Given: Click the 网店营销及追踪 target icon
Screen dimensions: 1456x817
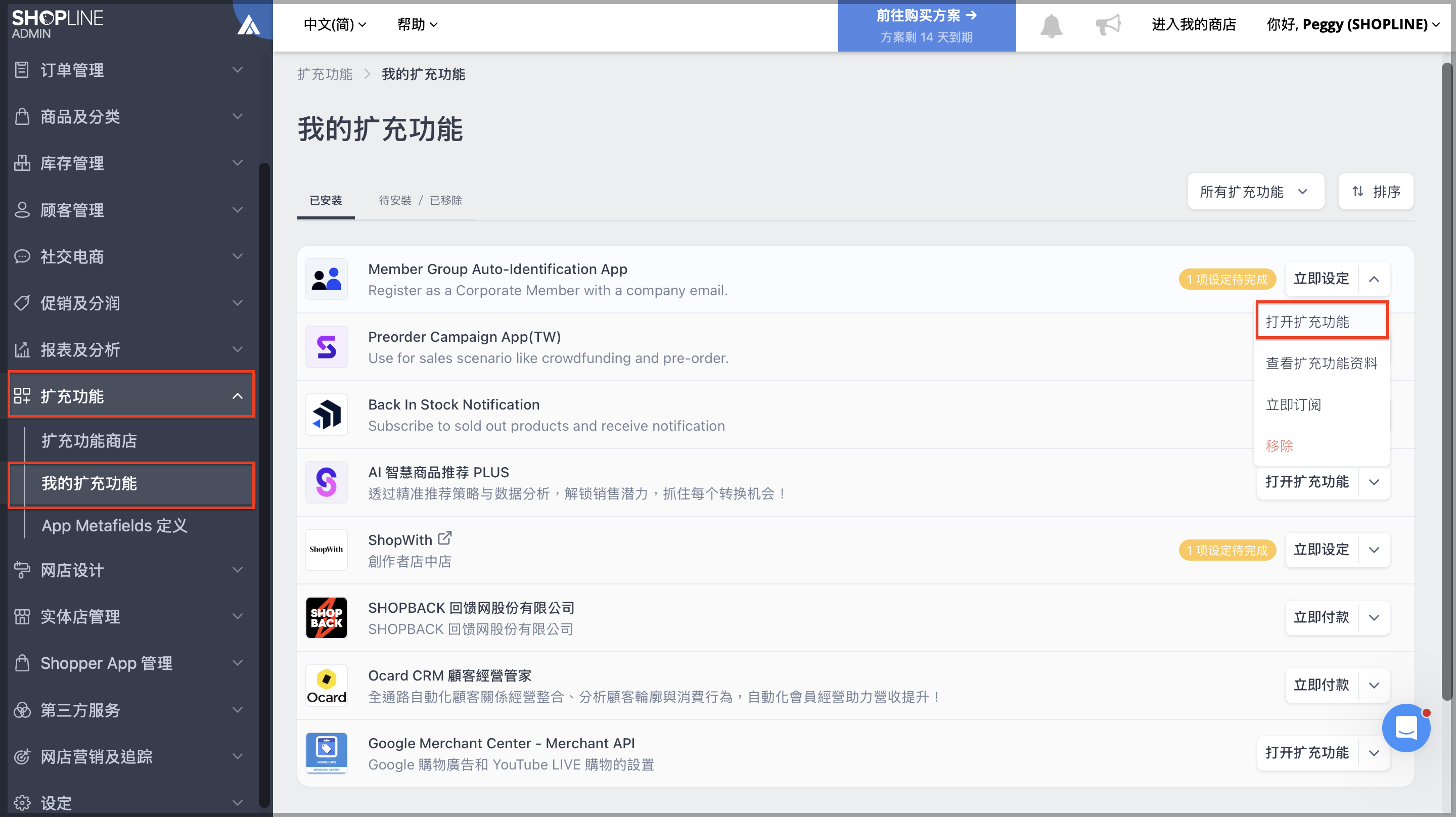Looking at the screenshot, I should (21, 756).
